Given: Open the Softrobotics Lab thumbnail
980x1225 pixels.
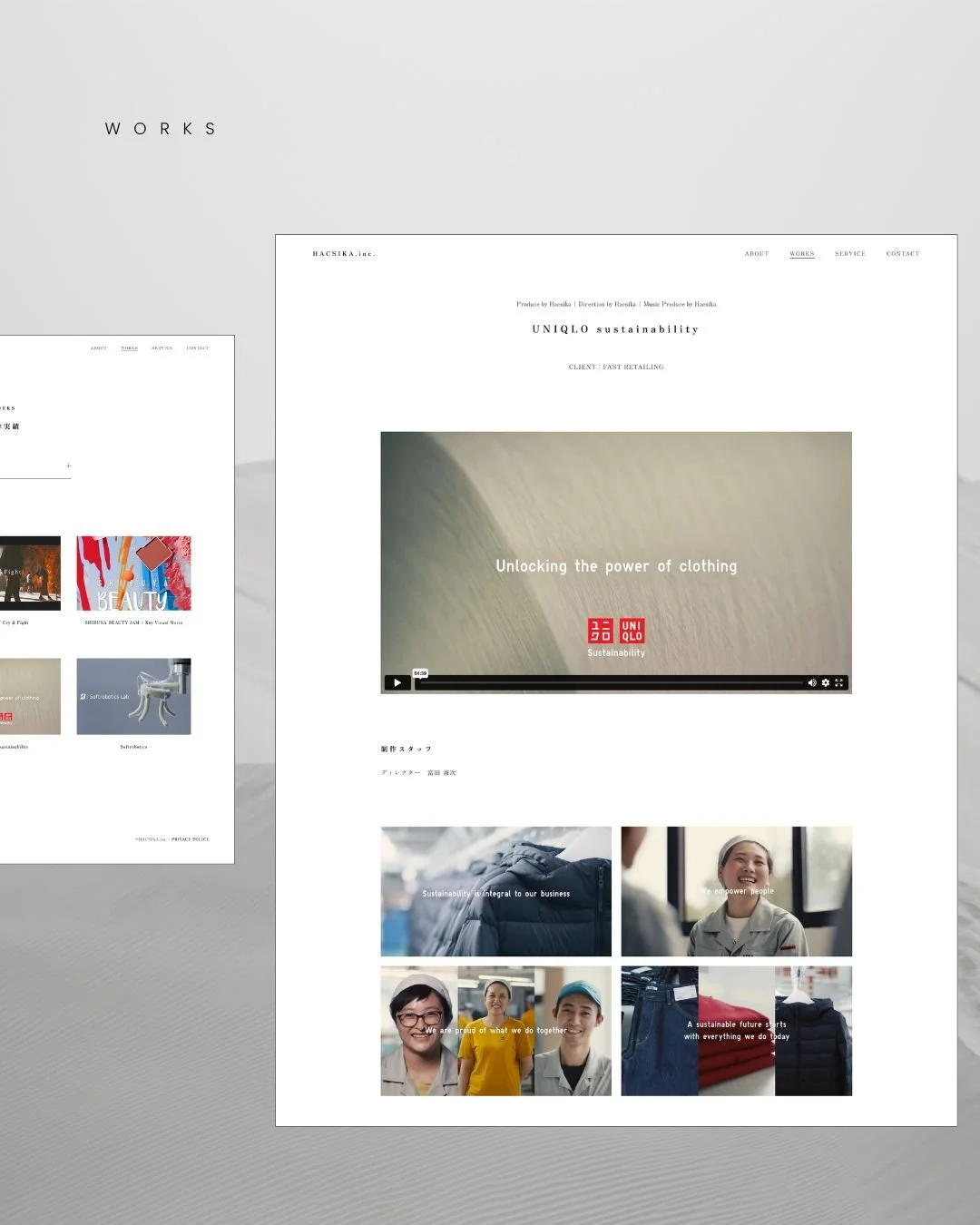Looking at the screenshot, I should pyautogui.click(x=133, y=696).
